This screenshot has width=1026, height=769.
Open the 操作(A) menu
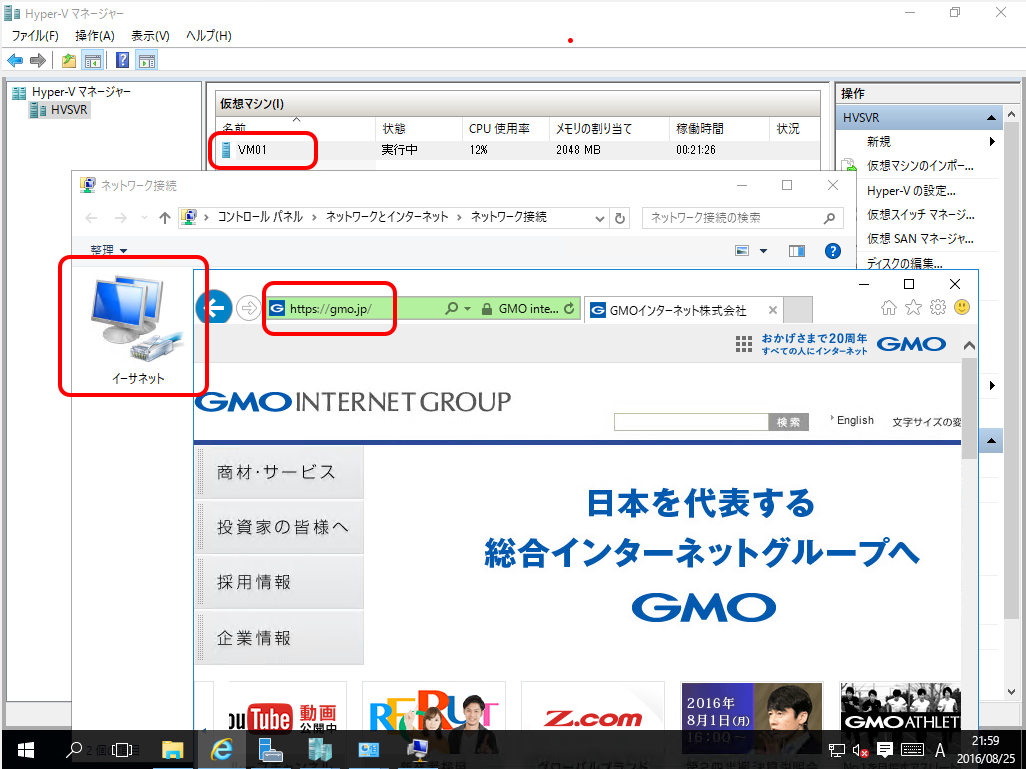tap(94, 36)
